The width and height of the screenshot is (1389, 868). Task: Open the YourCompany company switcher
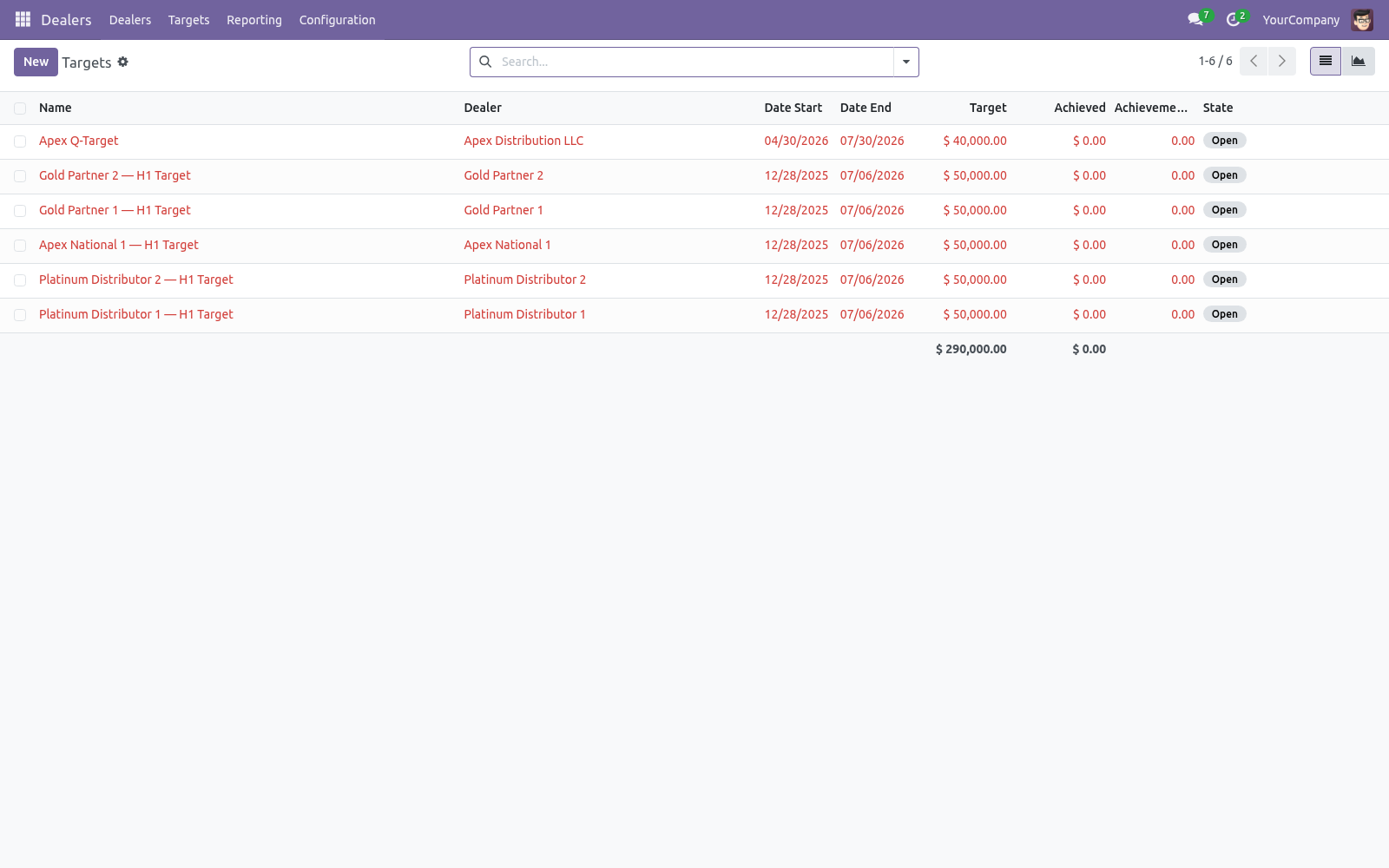[x=1300, y=20]
